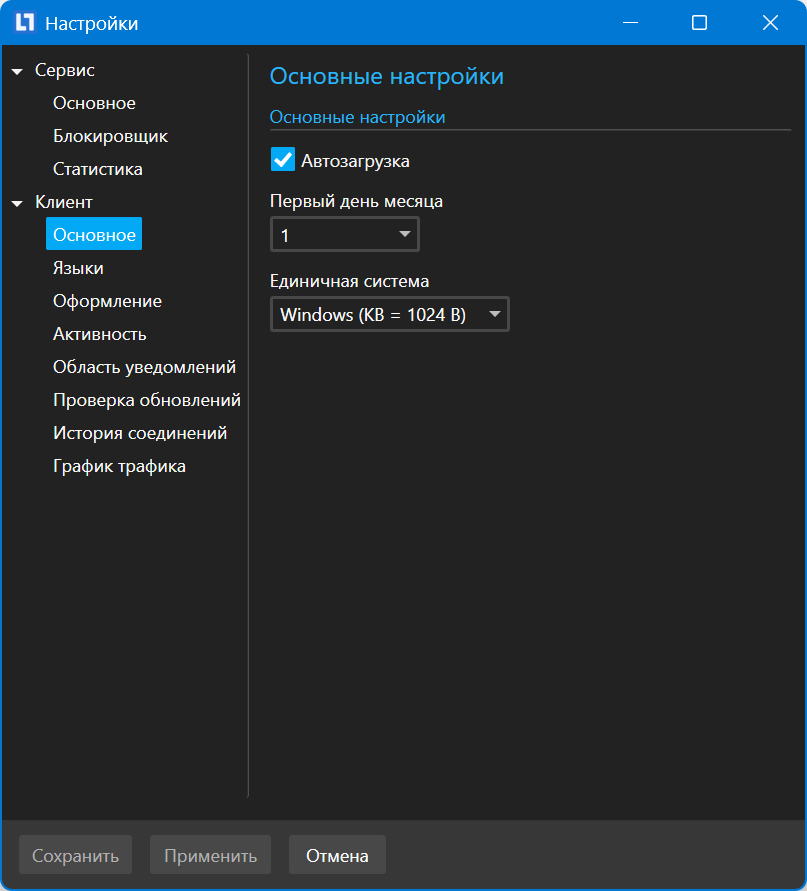This screenshot has width=807, height=891.
Task: Select График трафика in sidebar
Action: click(x=119, y=466)
